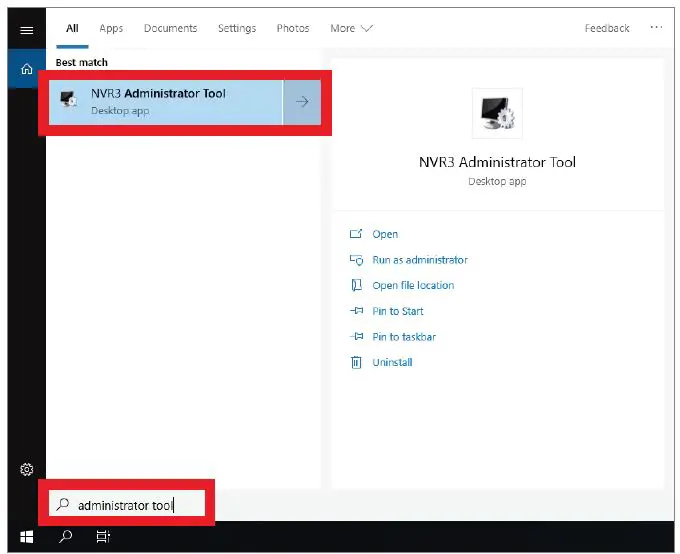This screenshot has width=680, height=554.
Task: Select the NVR3 Administrator Tool best match
Action: (166, 102)
